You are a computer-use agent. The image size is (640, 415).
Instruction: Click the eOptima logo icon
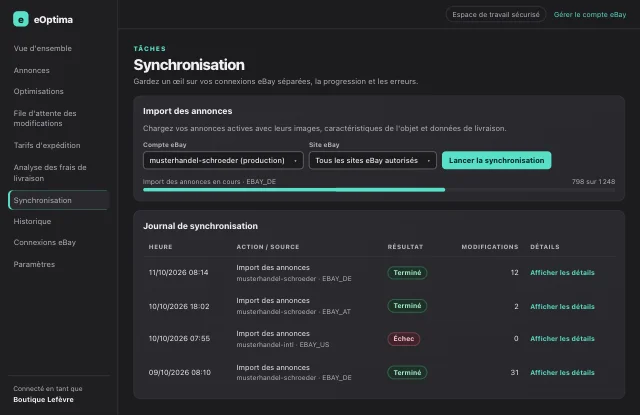(x=21, y=19)
